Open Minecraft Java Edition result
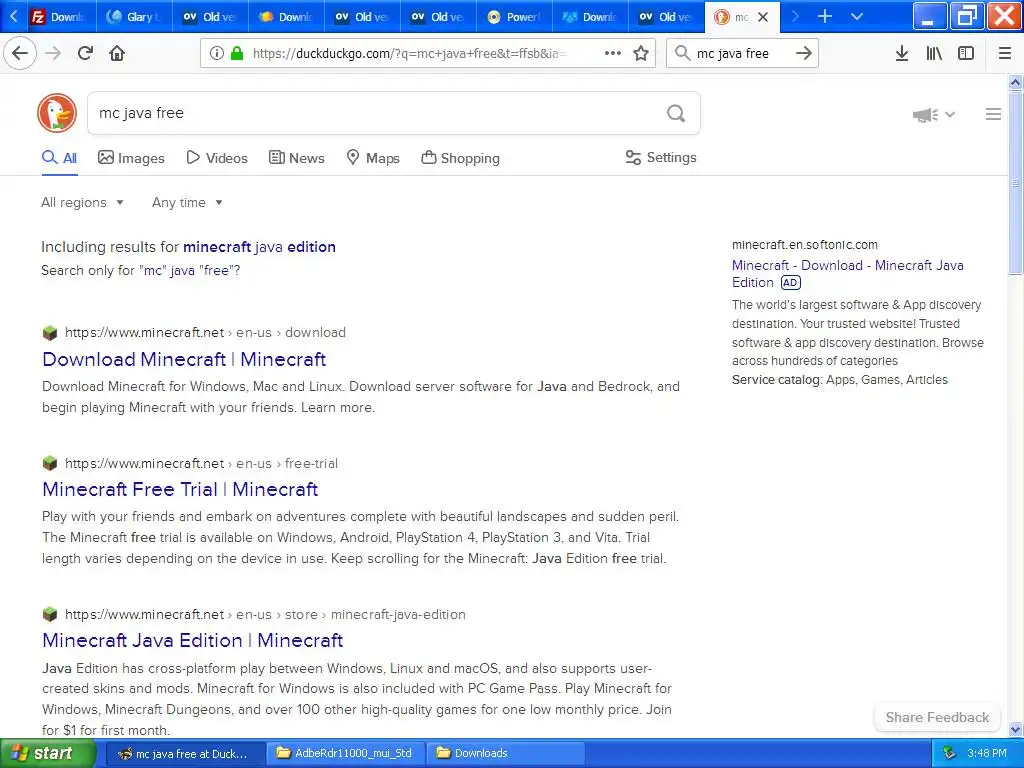1024x768 pixels. [193, 640]
